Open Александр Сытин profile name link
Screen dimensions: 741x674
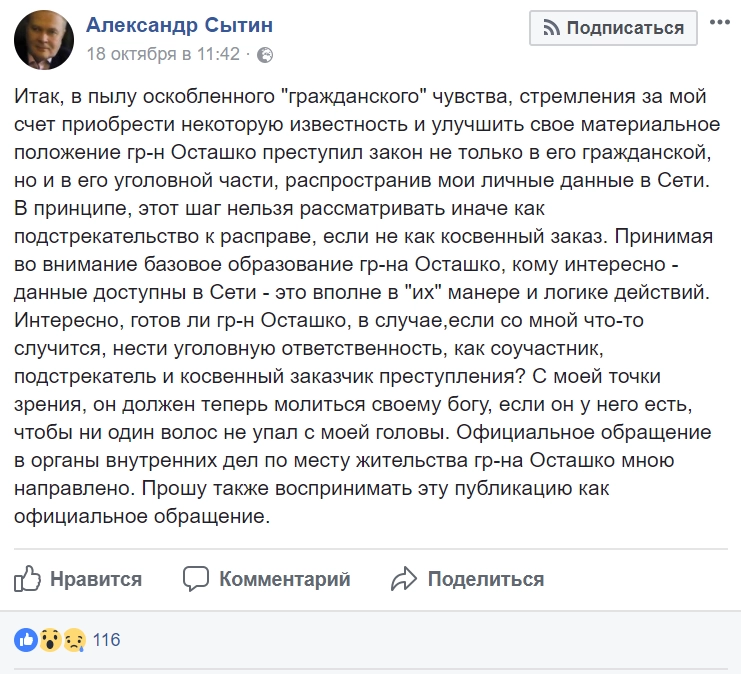(180, 24)
